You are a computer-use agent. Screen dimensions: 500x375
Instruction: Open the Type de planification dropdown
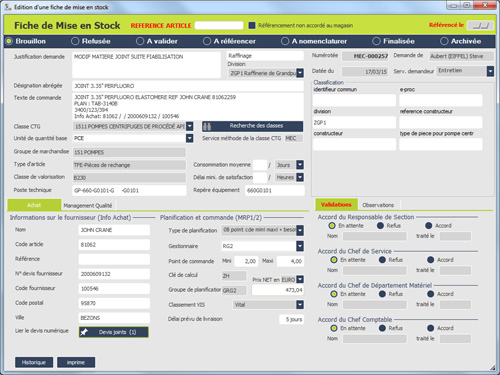click(x=300, y=230)
